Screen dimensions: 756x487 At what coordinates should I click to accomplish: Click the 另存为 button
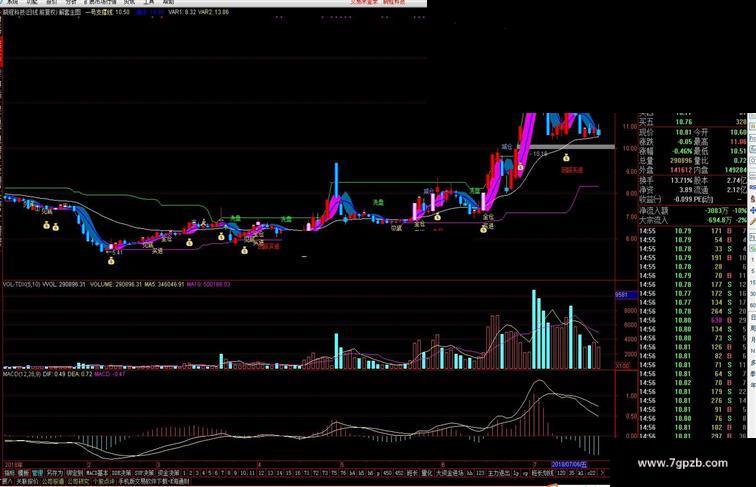(54, 473)
